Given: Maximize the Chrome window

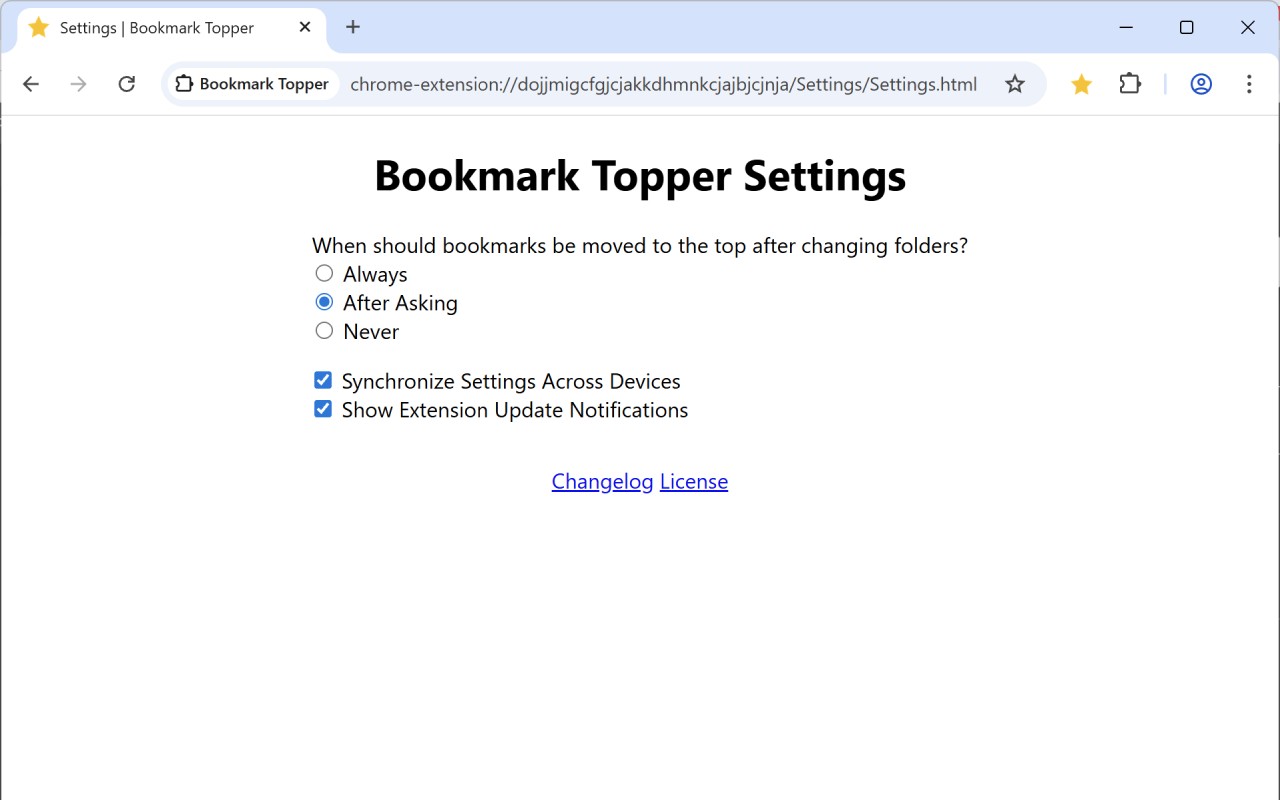Looking at the screenshot, I should pos(1187,27).
